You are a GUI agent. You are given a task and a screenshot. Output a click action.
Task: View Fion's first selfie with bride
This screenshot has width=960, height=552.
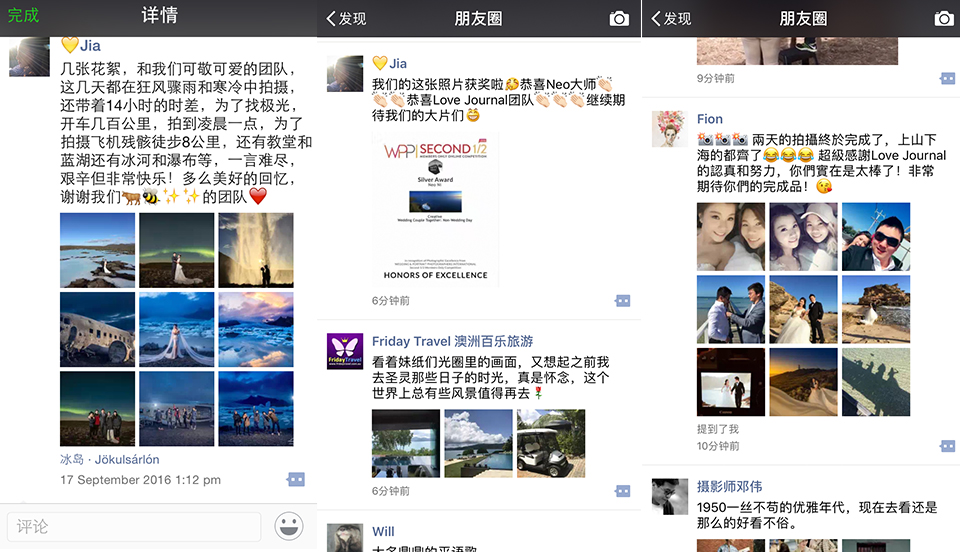point(731,237)
